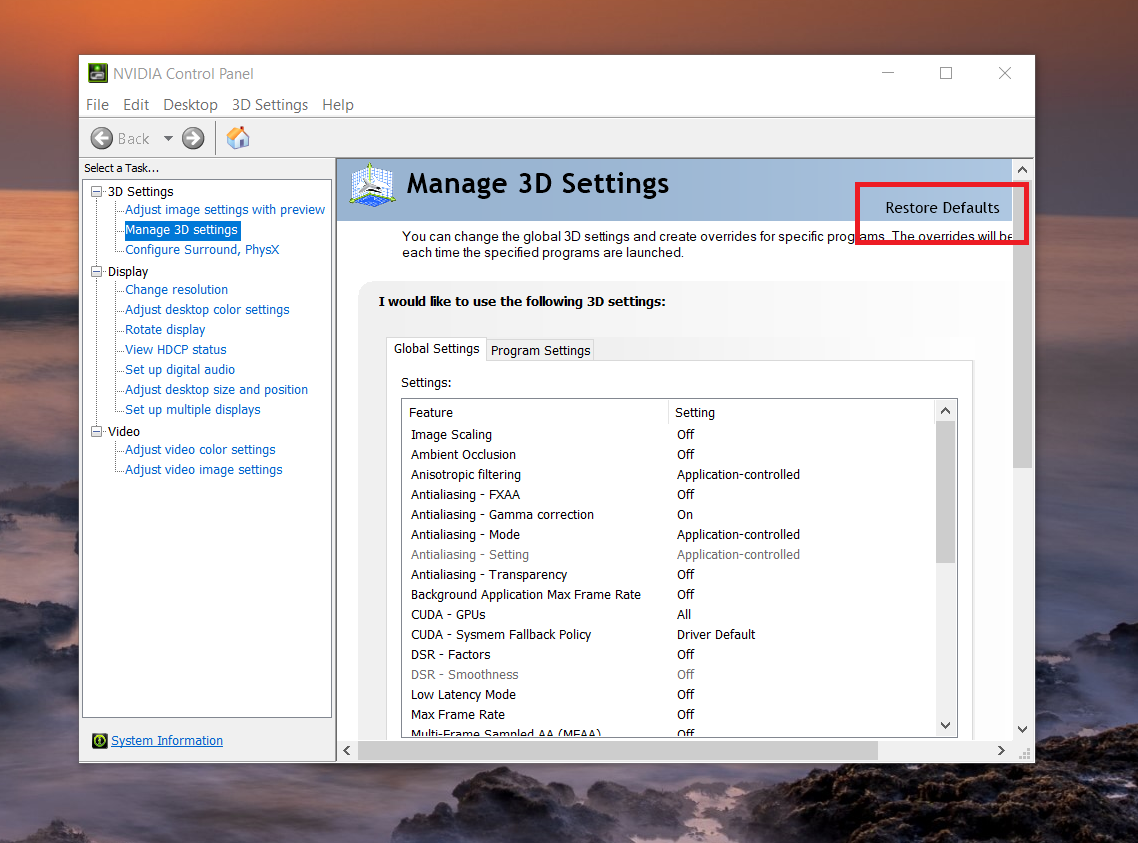
Task: Click the System Information icon
Action: pyautogui.click(x=98, y=740)
